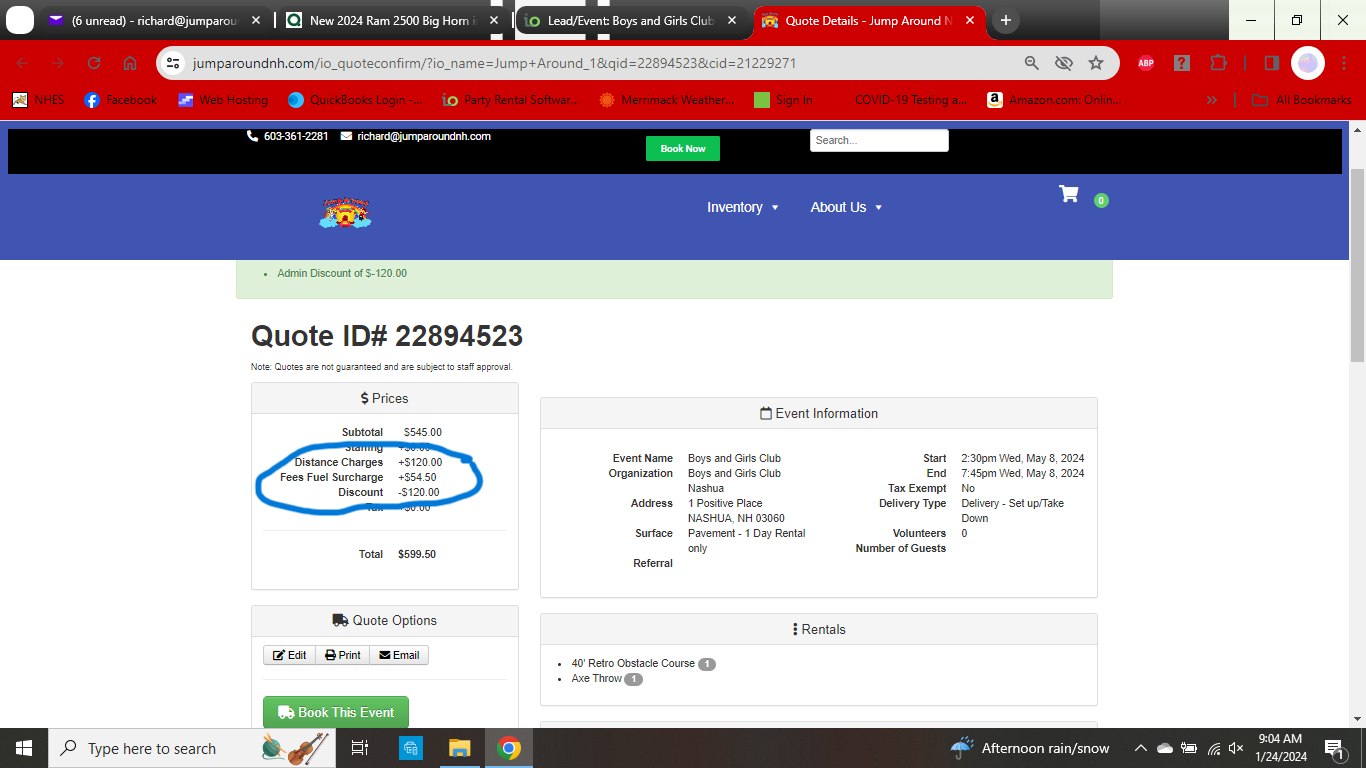
Task: Click the shopping cart icon
Action: (1069, 195)
